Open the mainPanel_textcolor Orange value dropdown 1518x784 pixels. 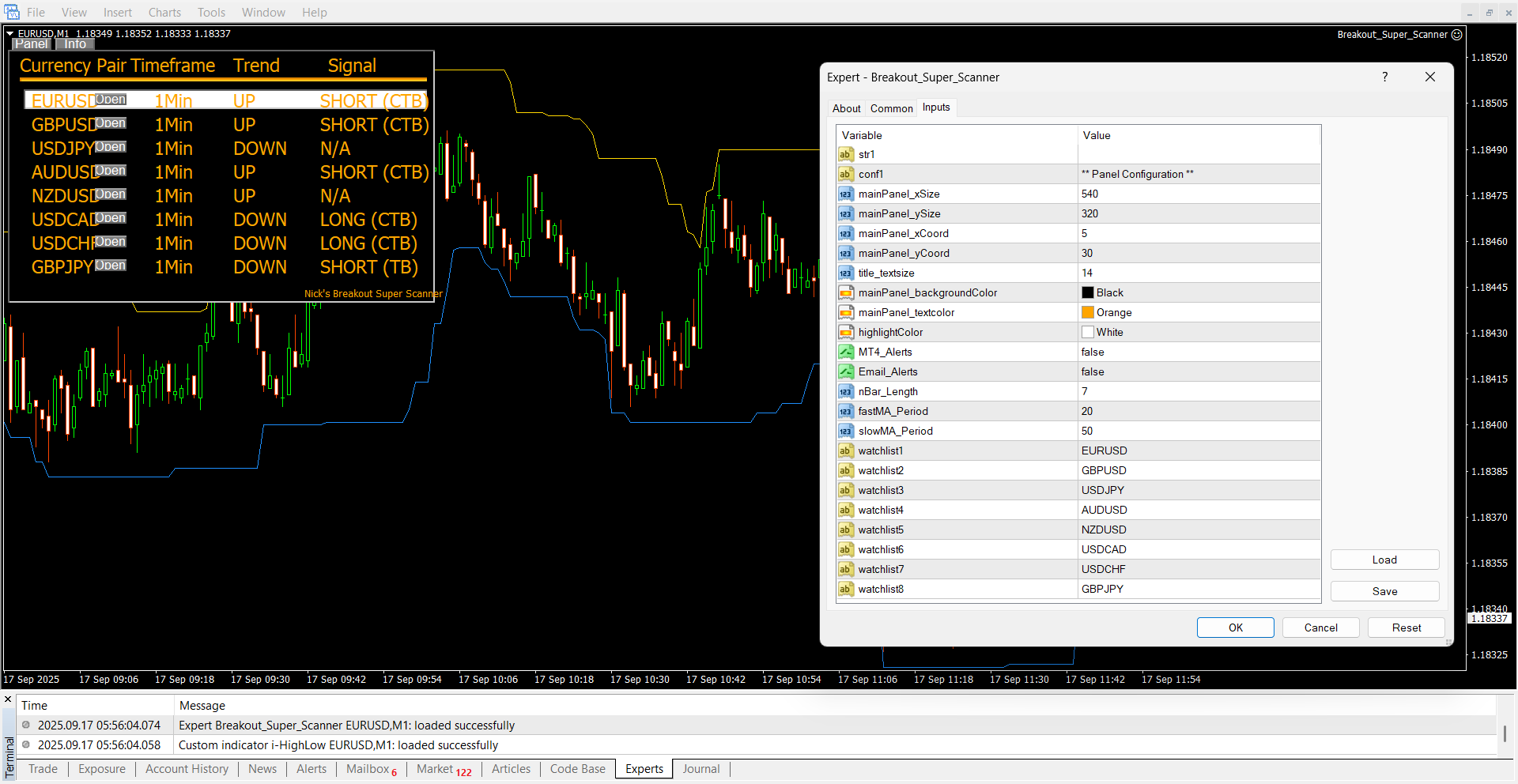point(1198,312)
